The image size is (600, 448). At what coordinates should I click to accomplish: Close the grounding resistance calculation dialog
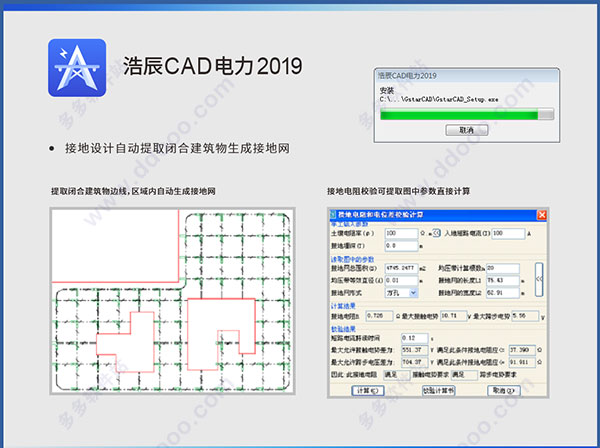point(542,215)
